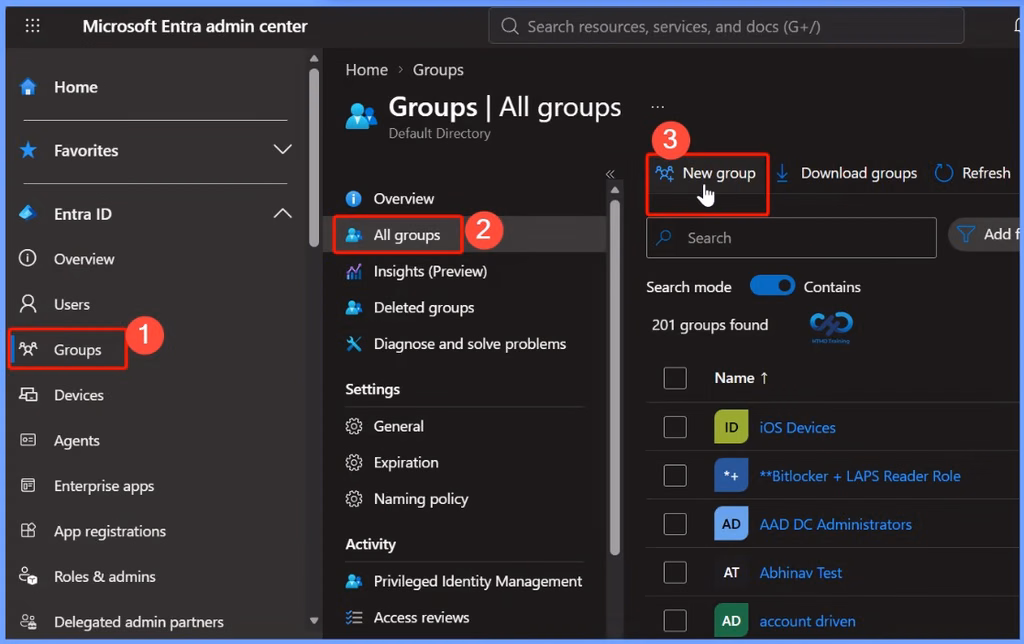
Task: Click sidebar scroll down arrow
Action: pyautogui.click(x=313, y=620)
